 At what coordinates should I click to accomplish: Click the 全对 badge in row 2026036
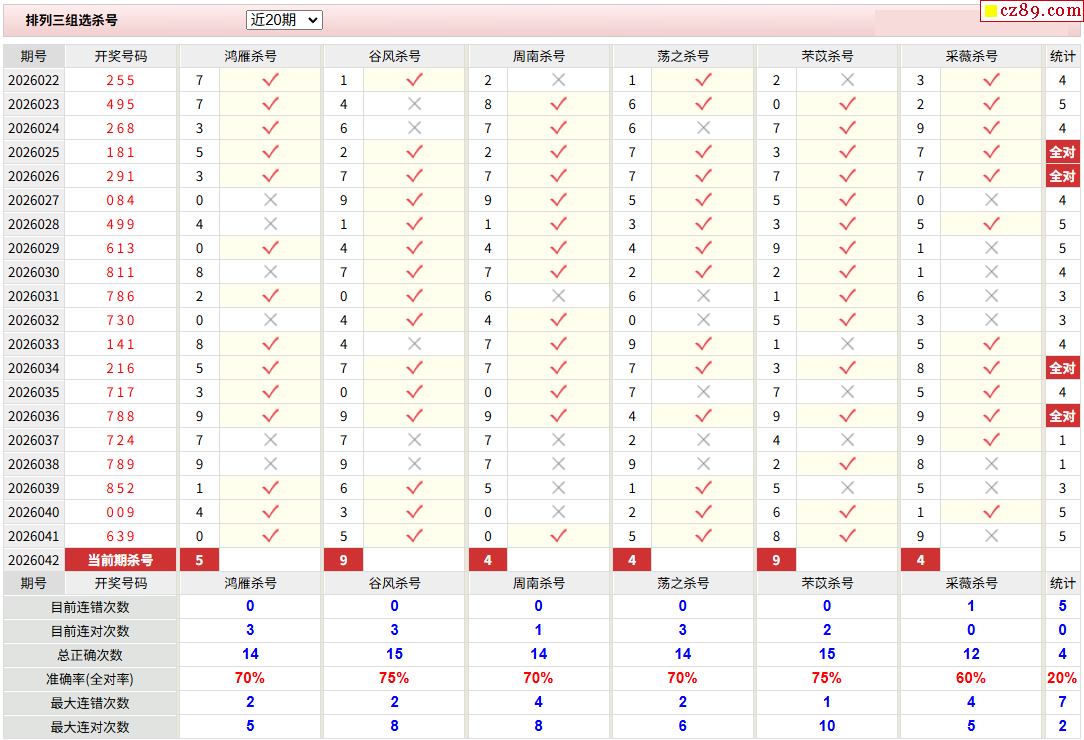pos(1062,416)
